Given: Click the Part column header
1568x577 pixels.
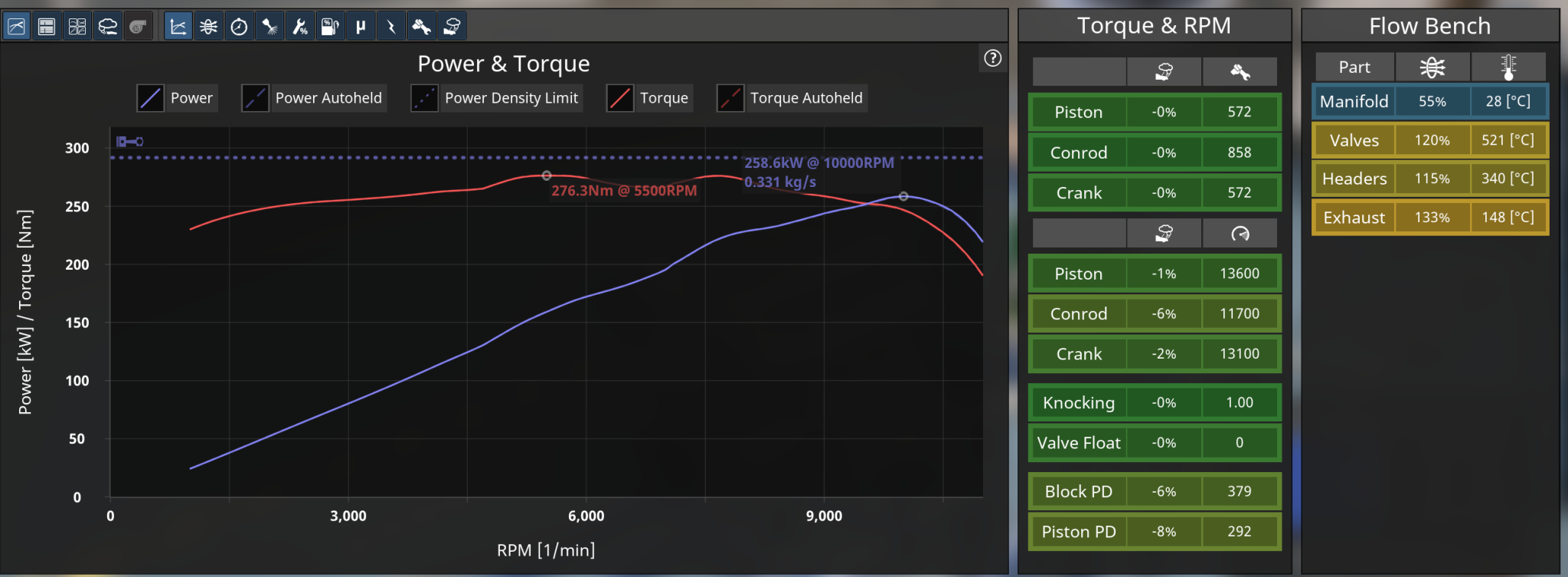Looking at the screenshot, I should pos(1354,67).
